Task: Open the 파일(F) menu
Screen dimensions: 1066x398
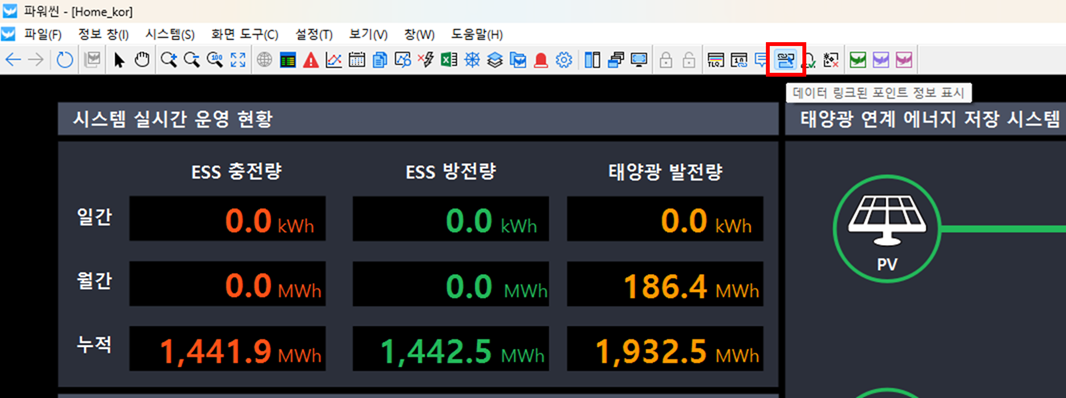Action: click(x=43, y=34)
